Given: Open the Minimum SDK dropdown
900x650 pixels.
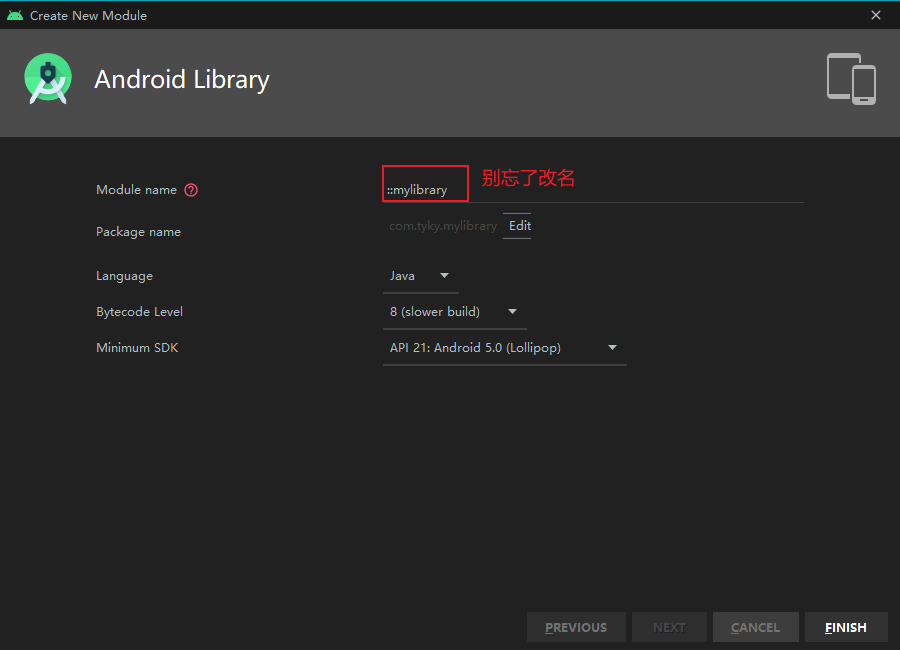Looking at the screenshot, I should pos(505,348).
